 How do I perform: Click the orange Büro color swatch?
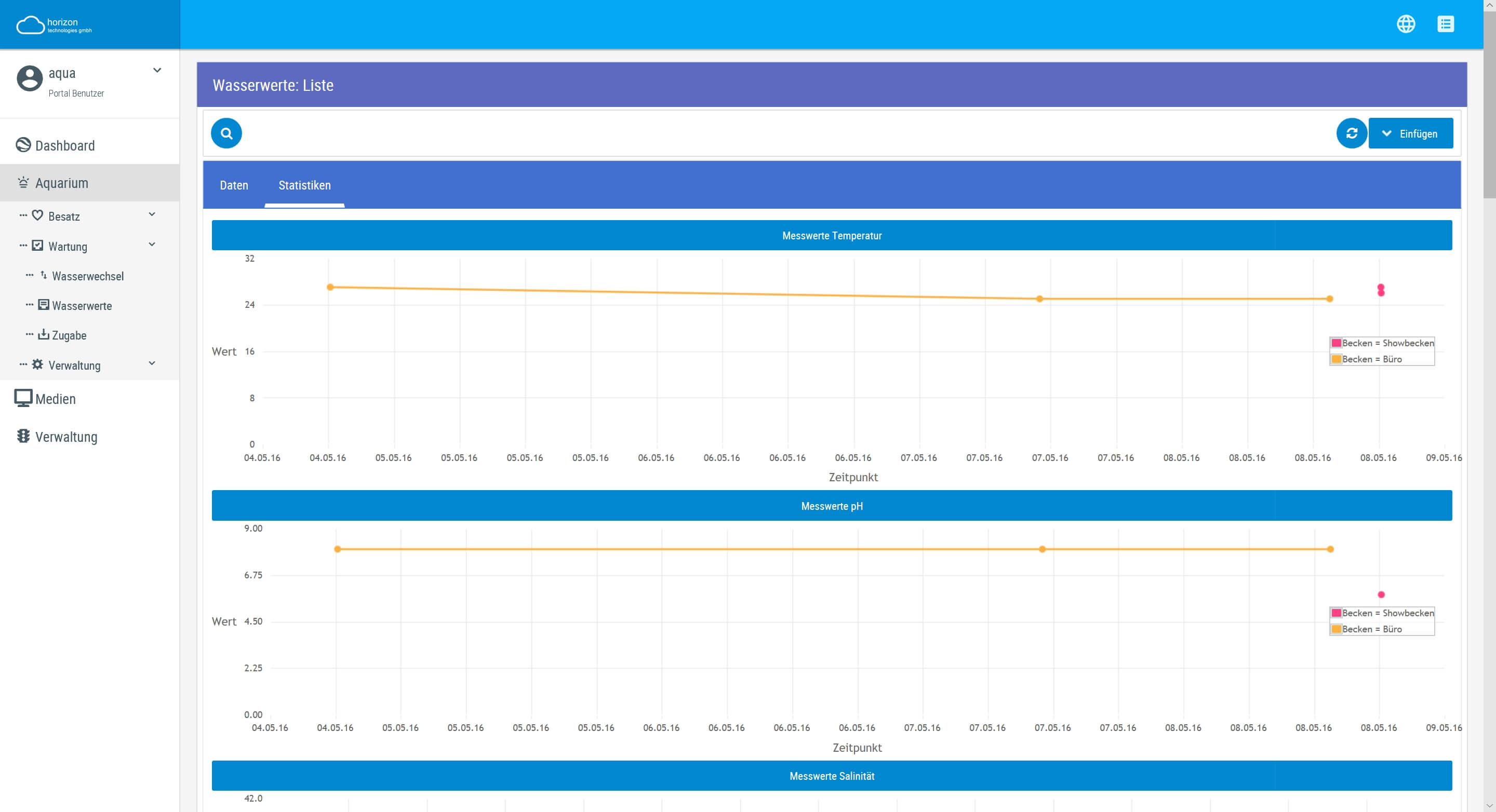coord(1338,359)
